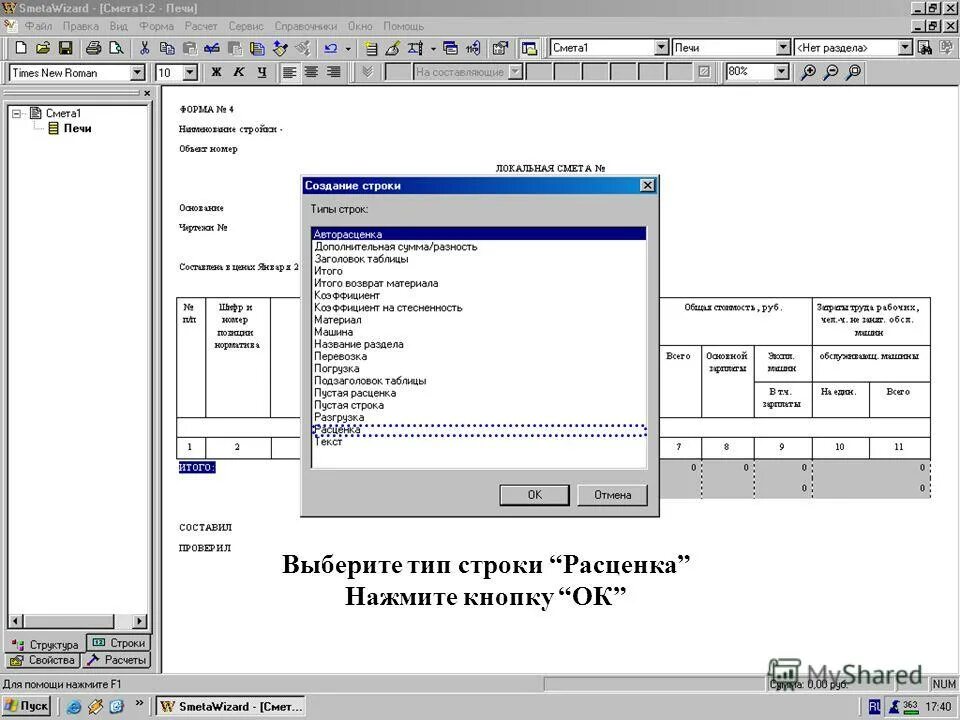The height and width of the screenshot is (720, 960).
Task: Open the Смета1 estimate dropdown
Action: 661,48
